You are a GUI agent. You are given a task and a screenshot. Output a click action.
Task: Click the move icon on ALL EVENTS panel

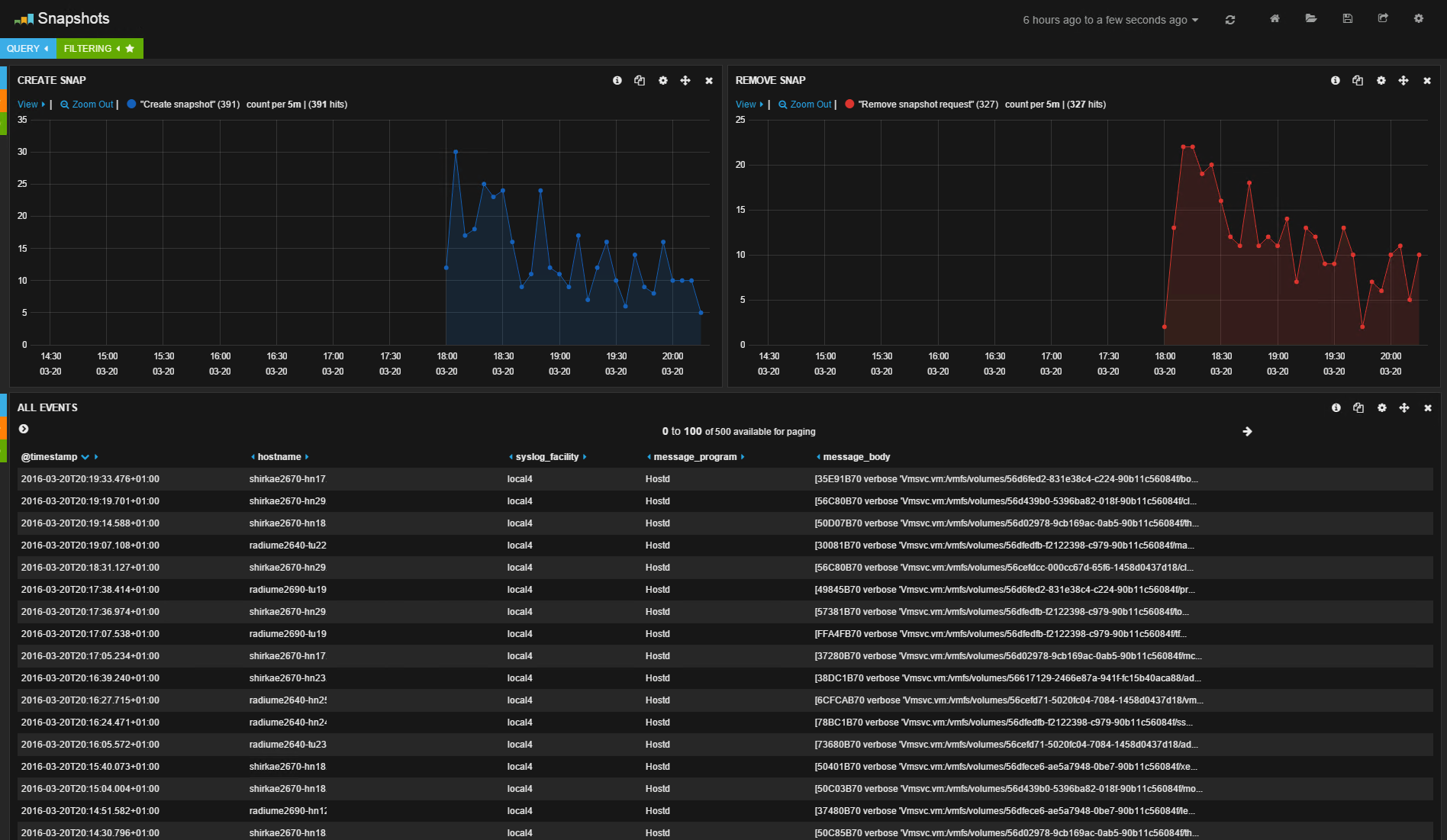[1404, 408]
